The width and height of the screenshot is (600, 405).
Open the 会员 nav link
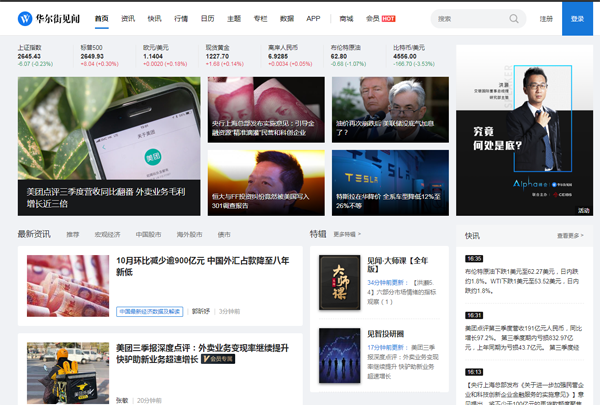pyautogui.click(x=373, y=18)
